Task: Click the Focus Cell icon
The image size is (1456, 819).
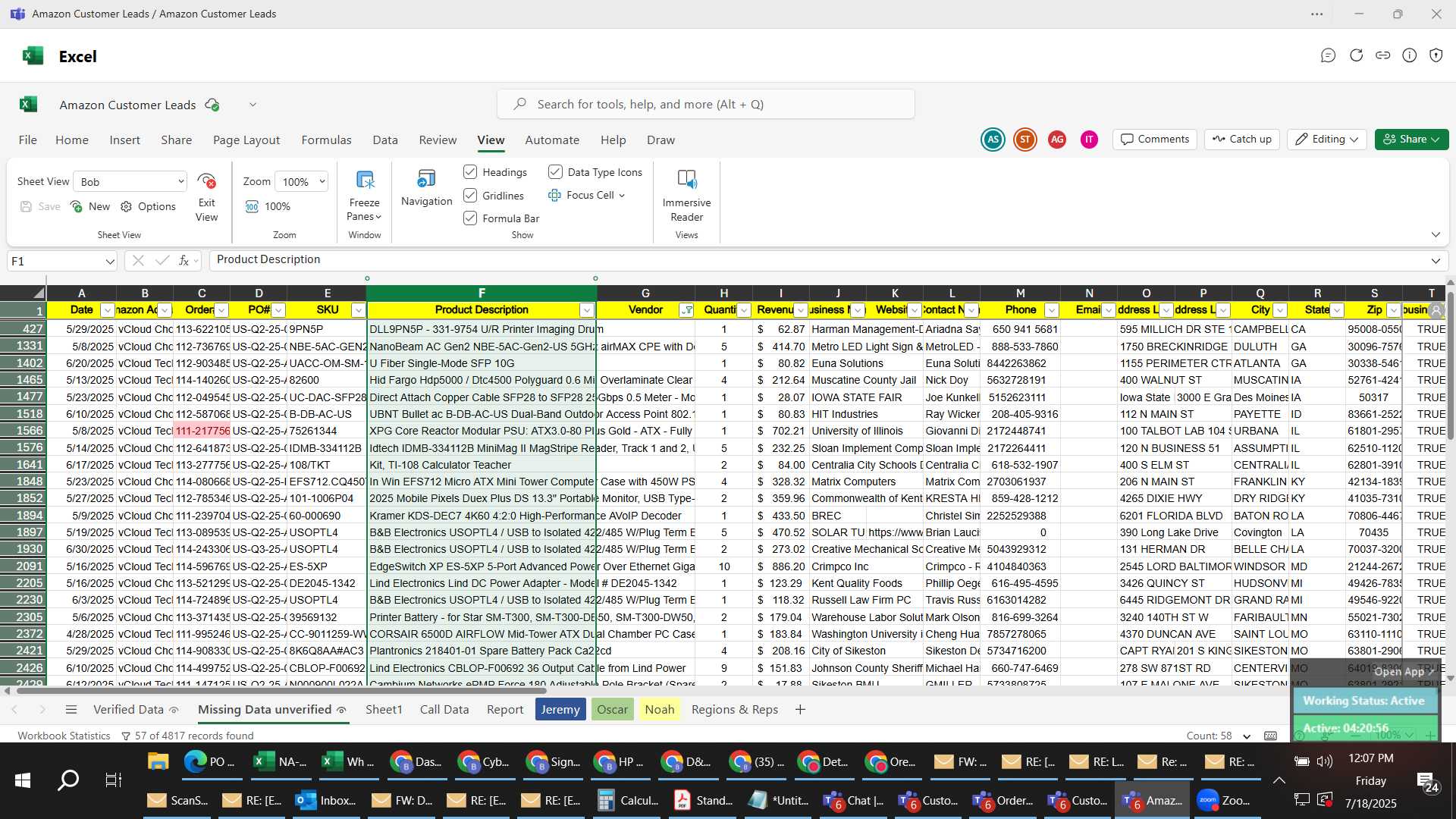Action: 554,195
